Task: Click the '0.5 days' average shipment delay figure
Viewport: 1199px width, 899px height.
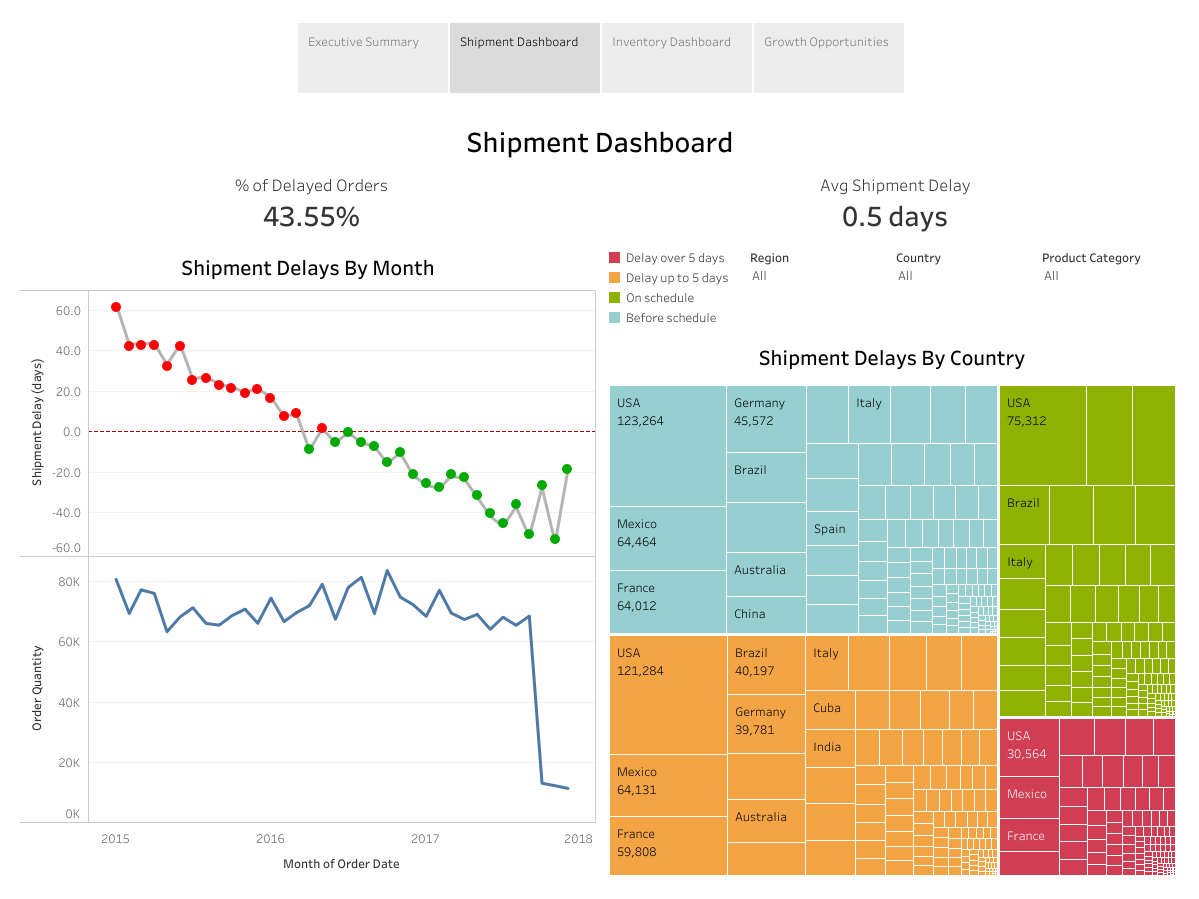Action: (894, 216)
